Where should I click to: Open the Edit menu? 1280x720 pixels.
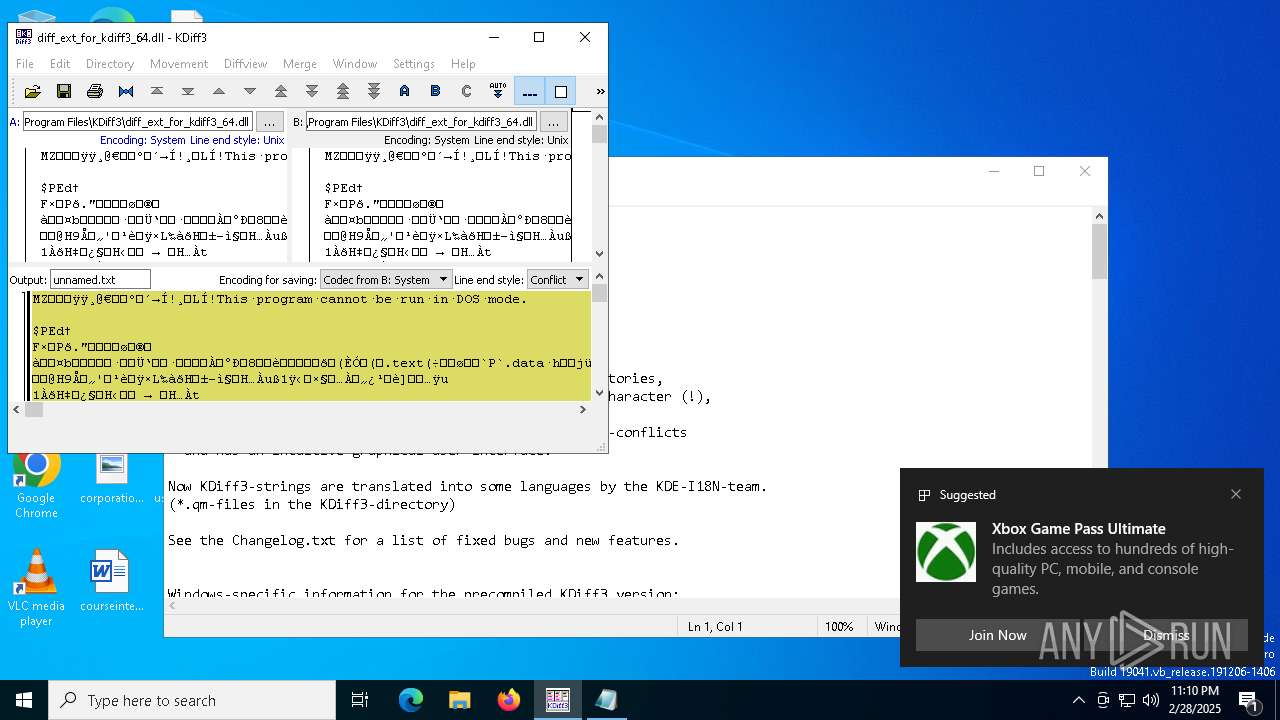pos(60,63)
